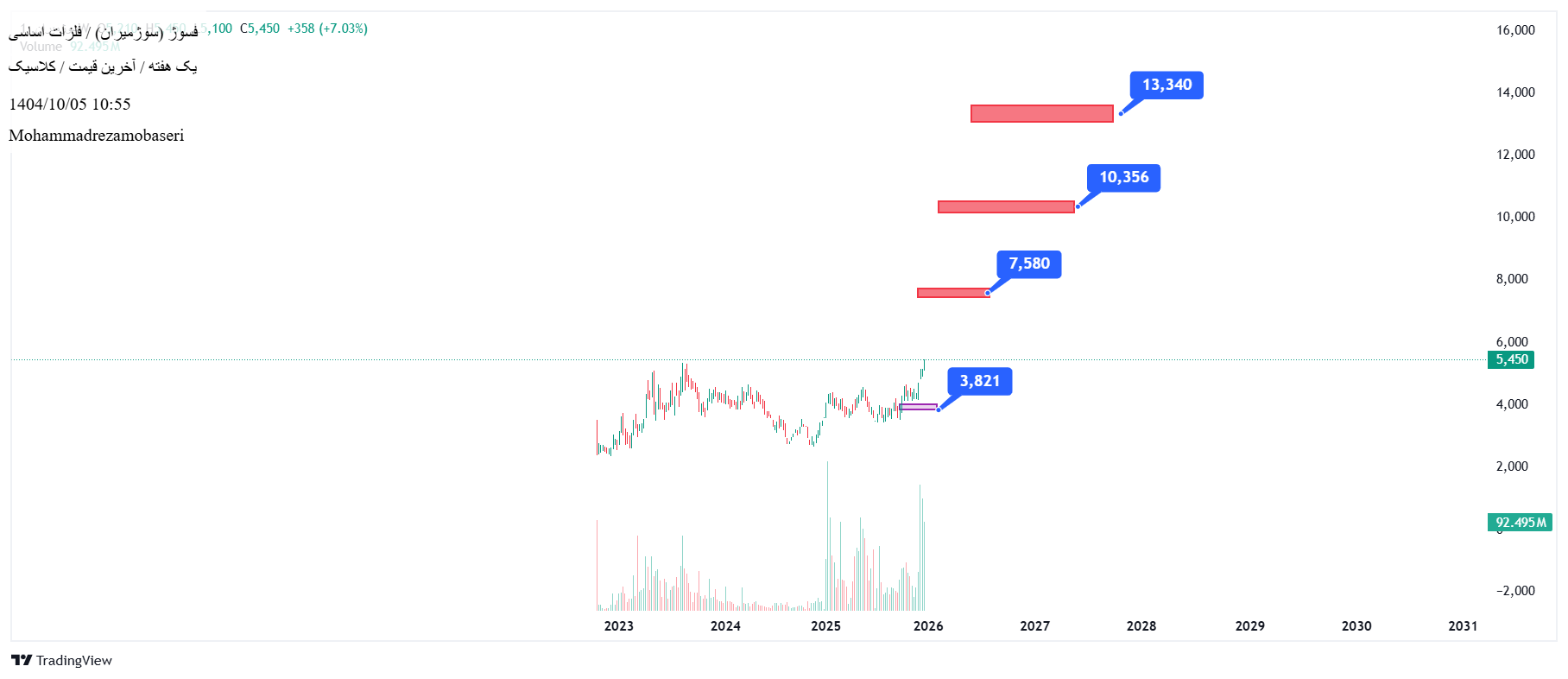This screenshot has height=679, width=1568.
Task: Click the green 5,450 current price tag
Action: point(1510,359)
